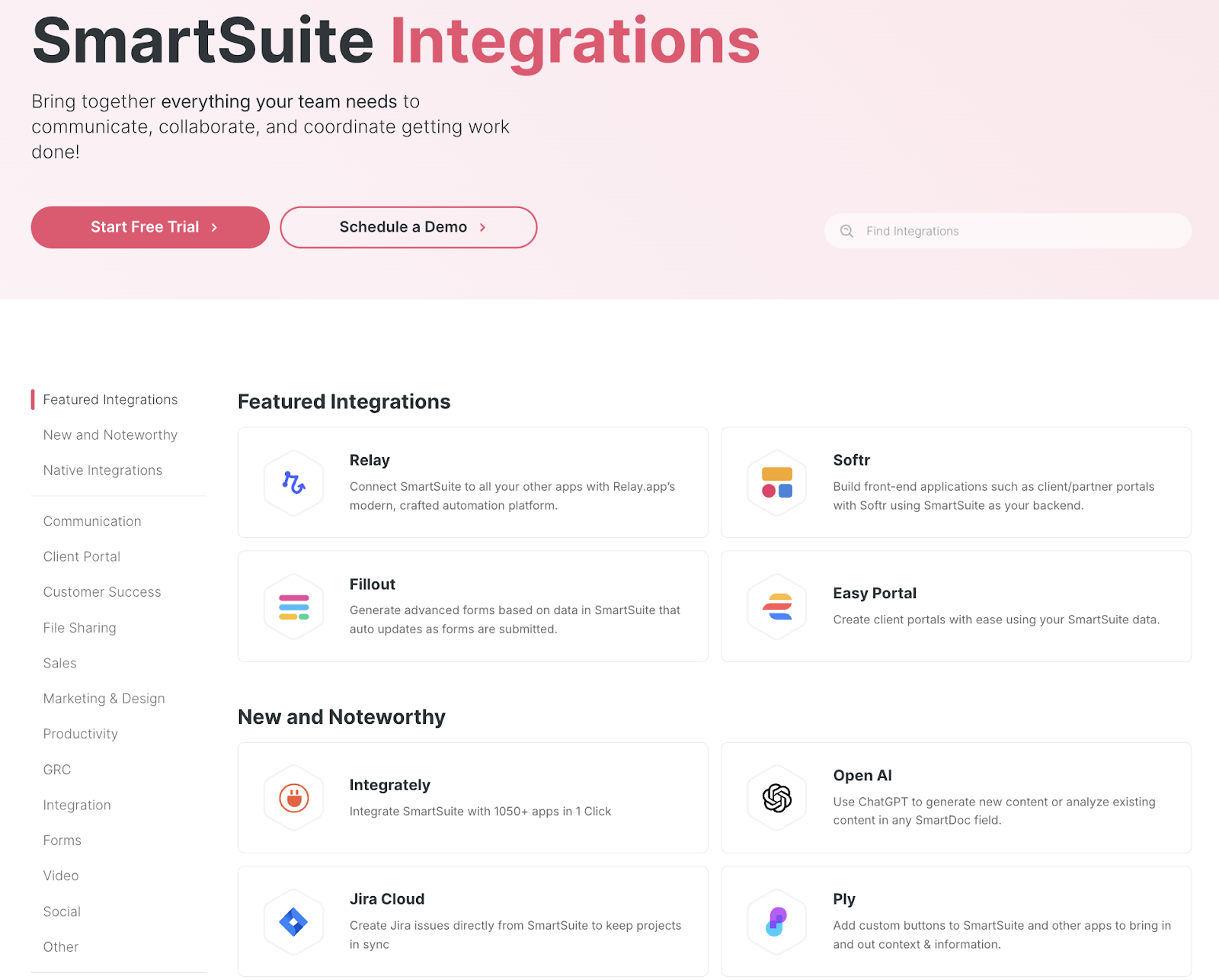1219x980 pixels.
Task: Click the Softr description about client/partner portals
Action: click(993, 496)
